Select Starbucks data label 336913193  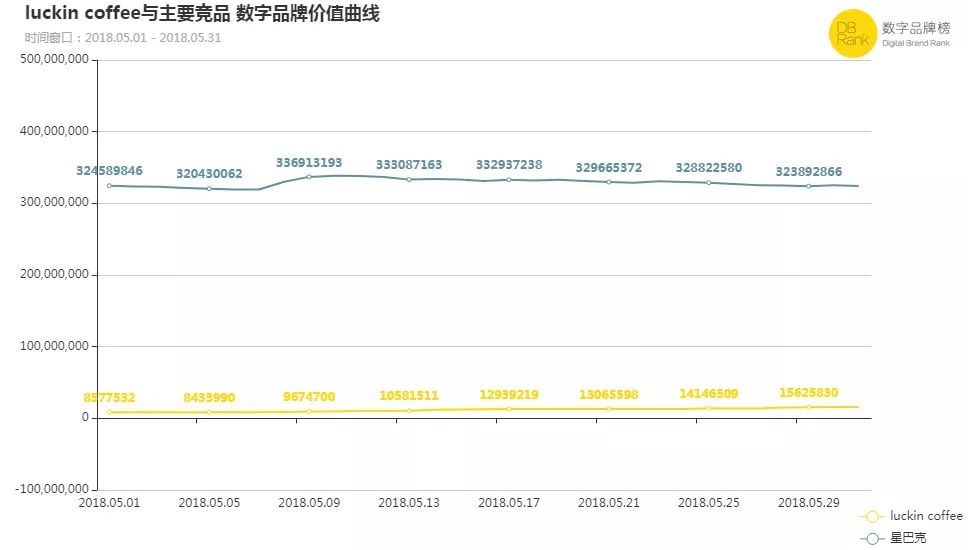(309, 162)
